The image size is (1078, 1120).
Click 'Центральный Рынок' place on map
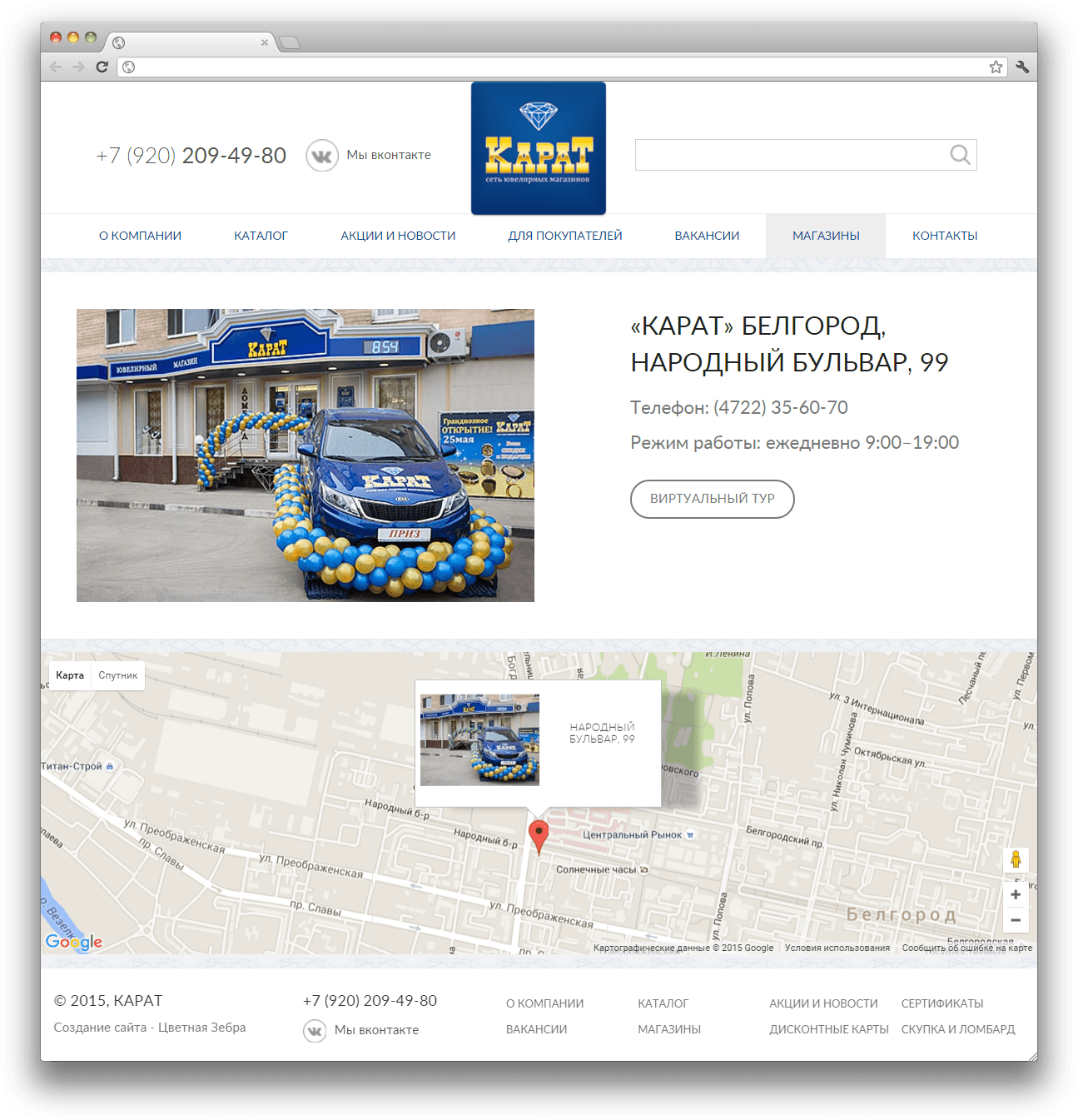click(x=638, y=834)
